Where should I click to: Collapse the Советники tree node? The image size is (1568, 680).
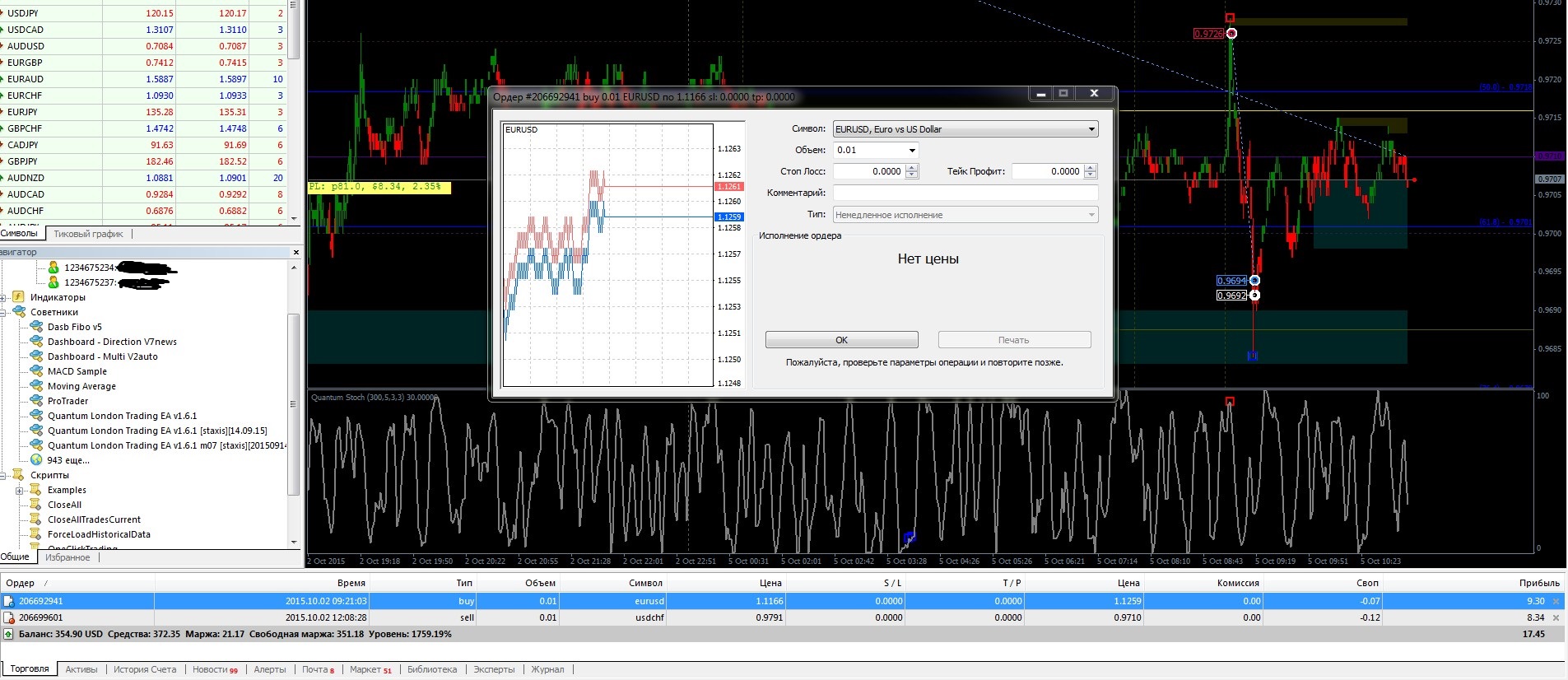3,312
